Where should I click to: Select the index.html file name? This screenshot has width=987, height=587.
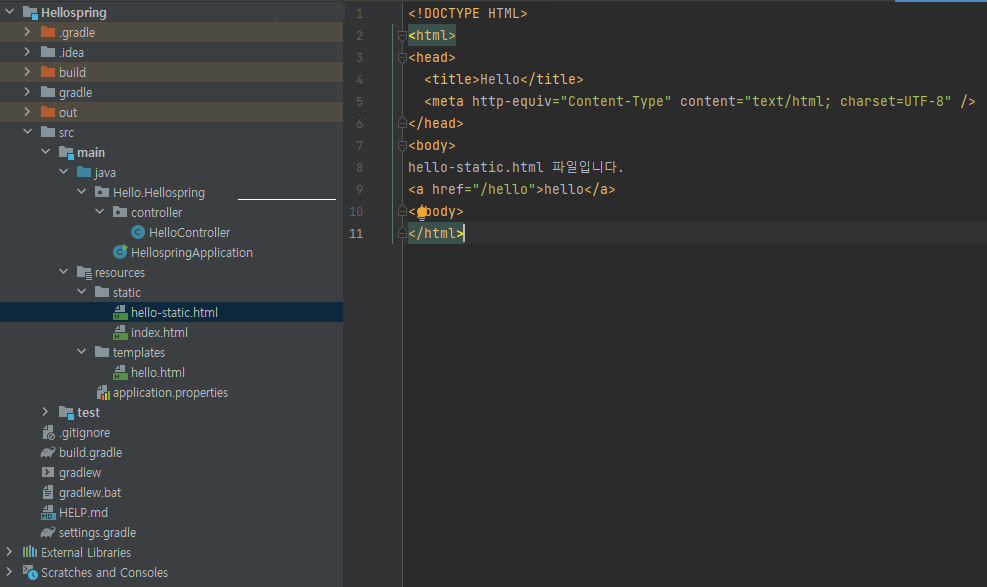tap(159, 333)
